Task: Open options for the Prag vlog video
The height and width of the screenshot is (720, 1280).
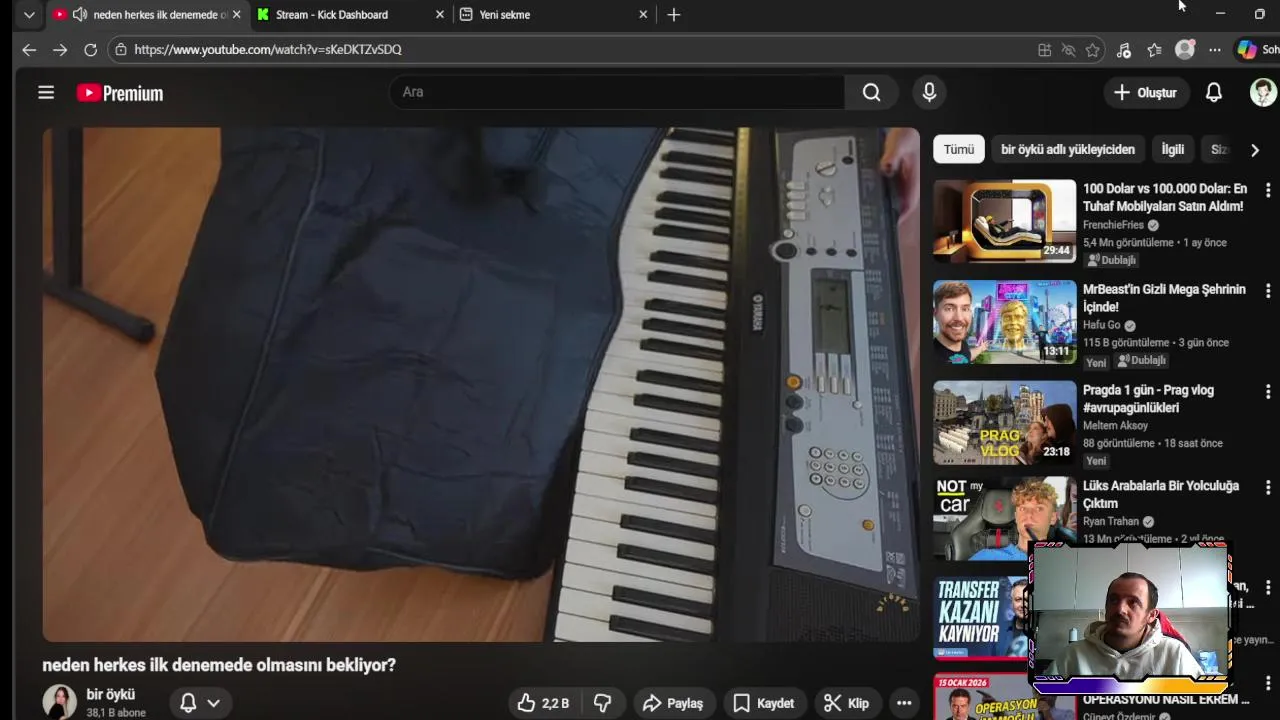Action: [1268, 392]
